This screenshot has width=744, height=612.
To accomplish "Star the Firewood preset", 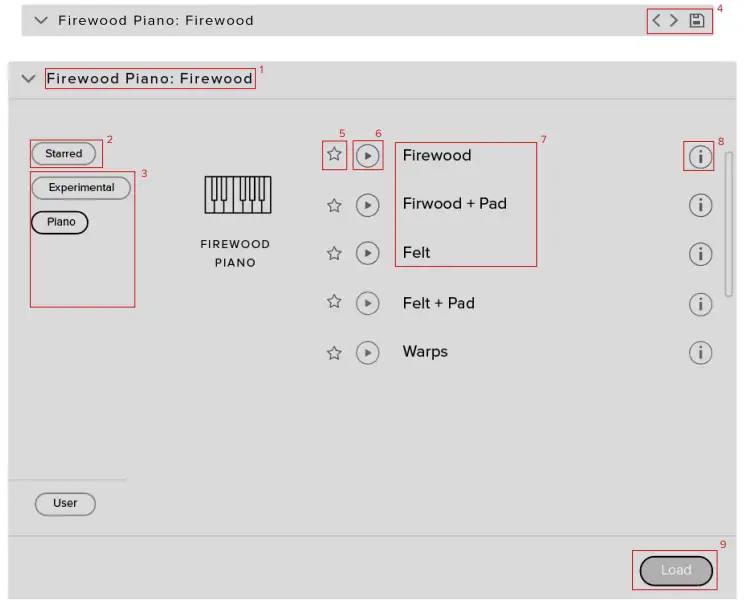I will [335, 154].
